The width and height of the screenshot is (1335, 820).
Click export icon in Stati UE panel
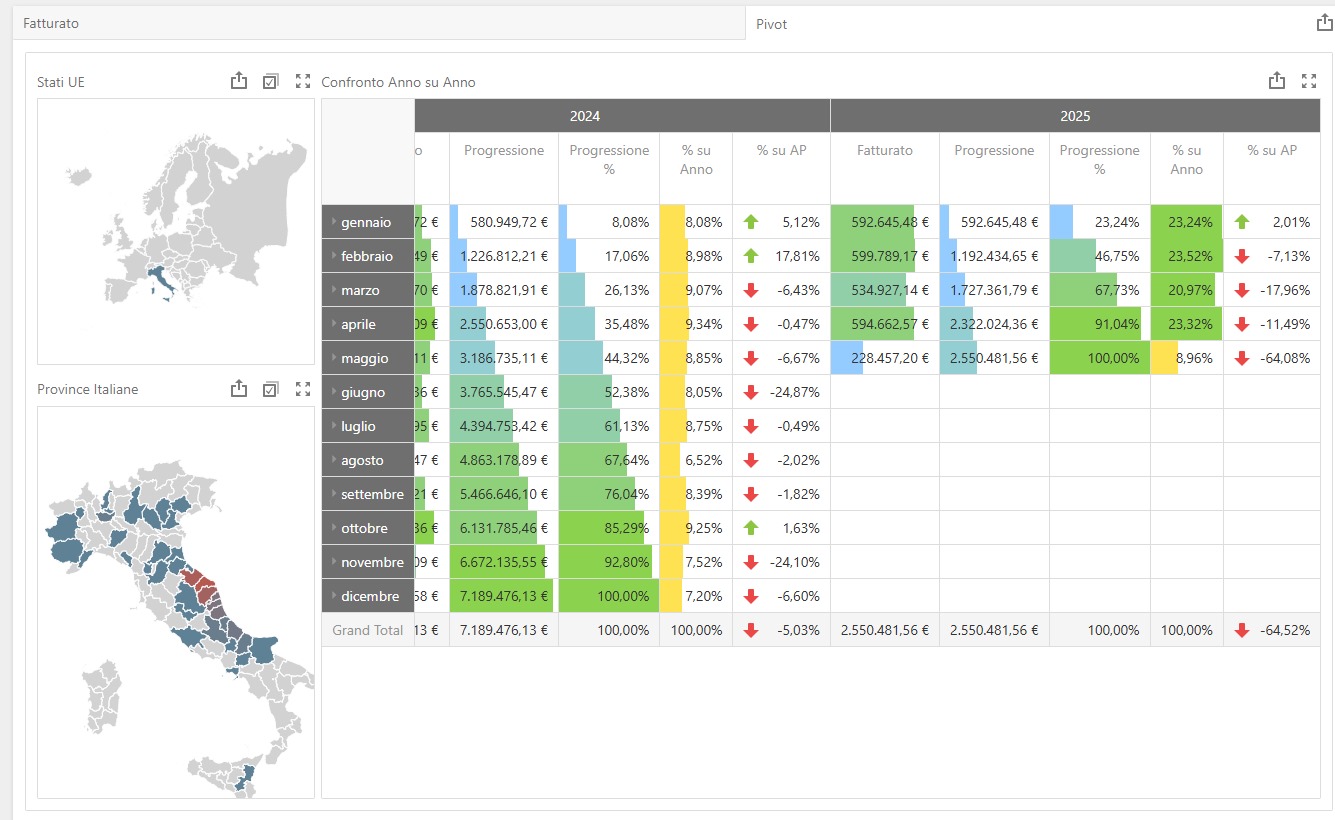238,81
